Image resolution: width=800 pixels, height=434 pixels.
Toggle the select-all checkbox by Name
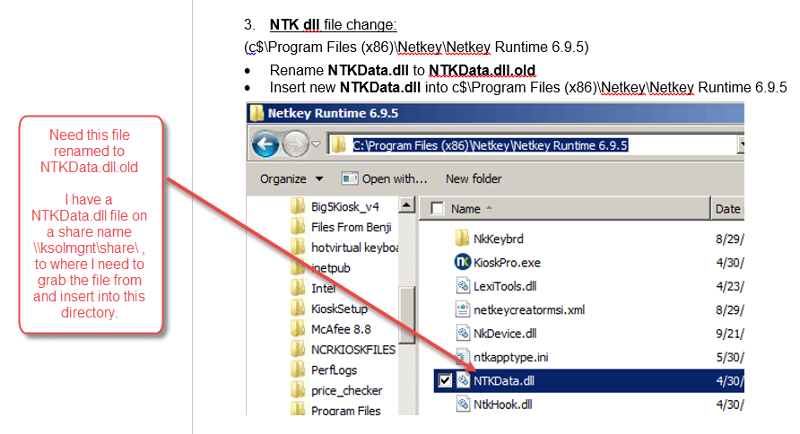point(437,208)
